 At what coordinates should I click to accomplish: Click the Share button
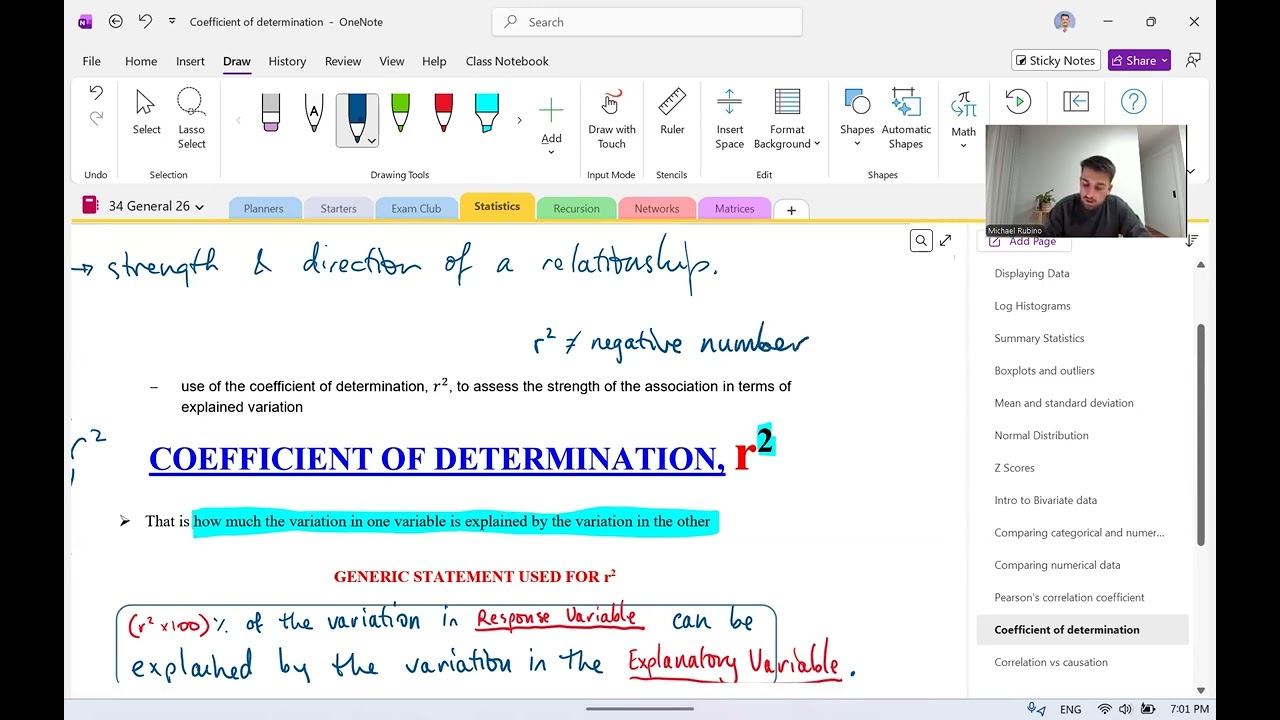click(1139, 60)
